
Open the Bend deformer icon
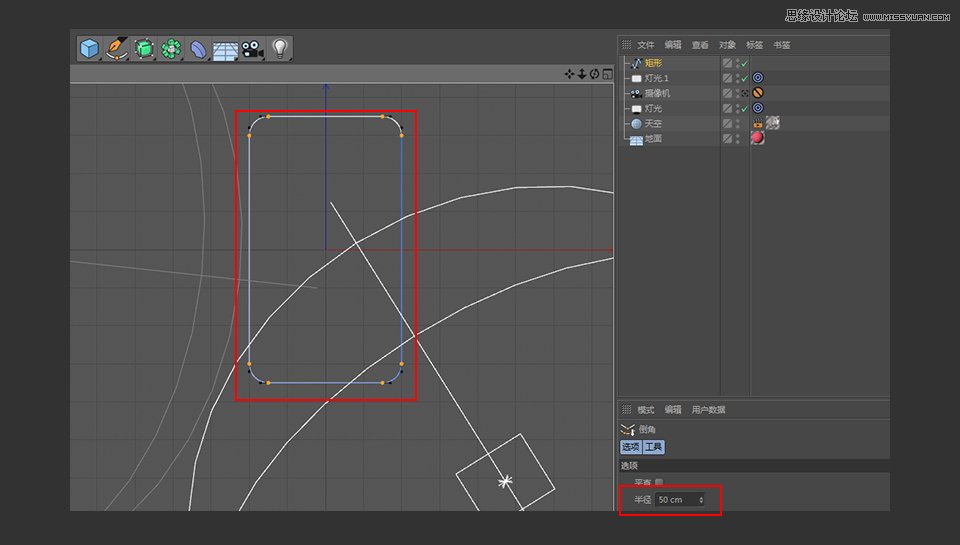[198, 49]
